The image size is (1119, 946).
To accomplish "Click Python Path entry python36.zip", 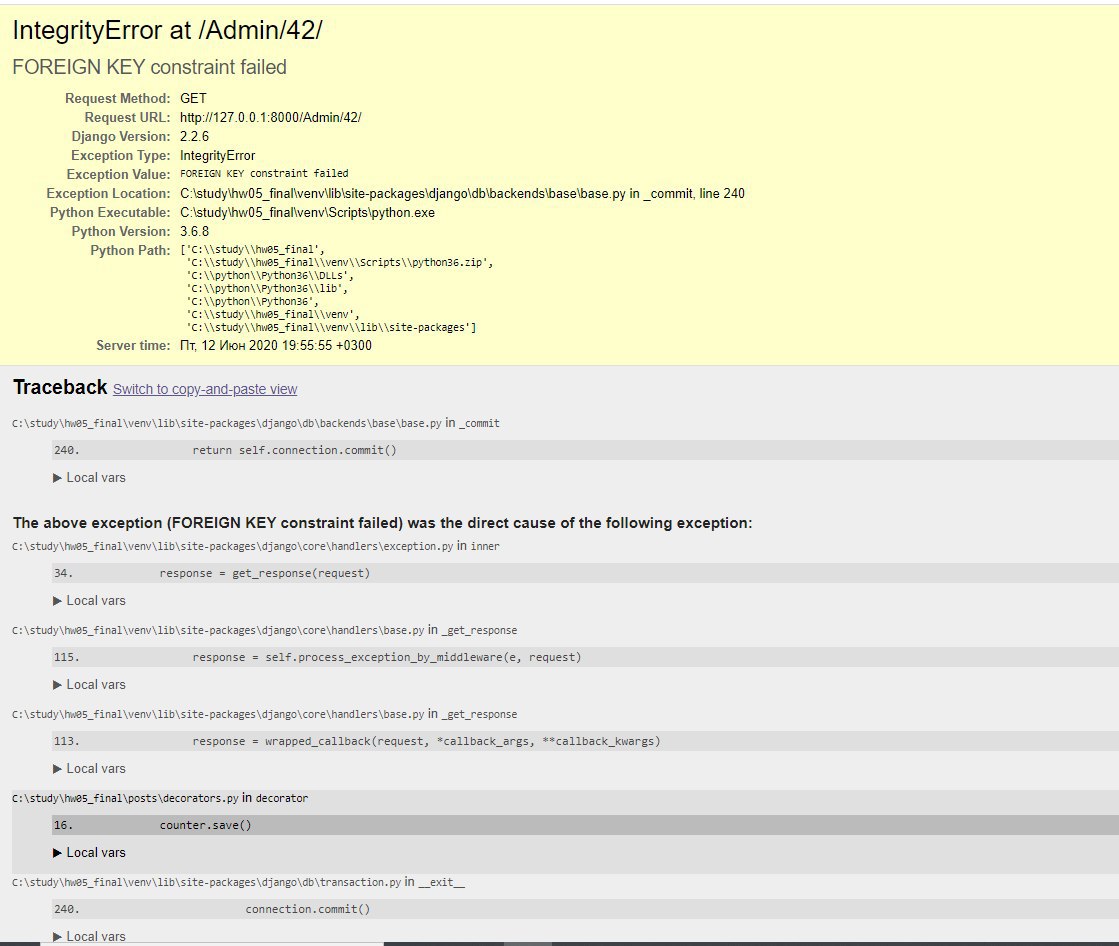I will click(340, 263).
